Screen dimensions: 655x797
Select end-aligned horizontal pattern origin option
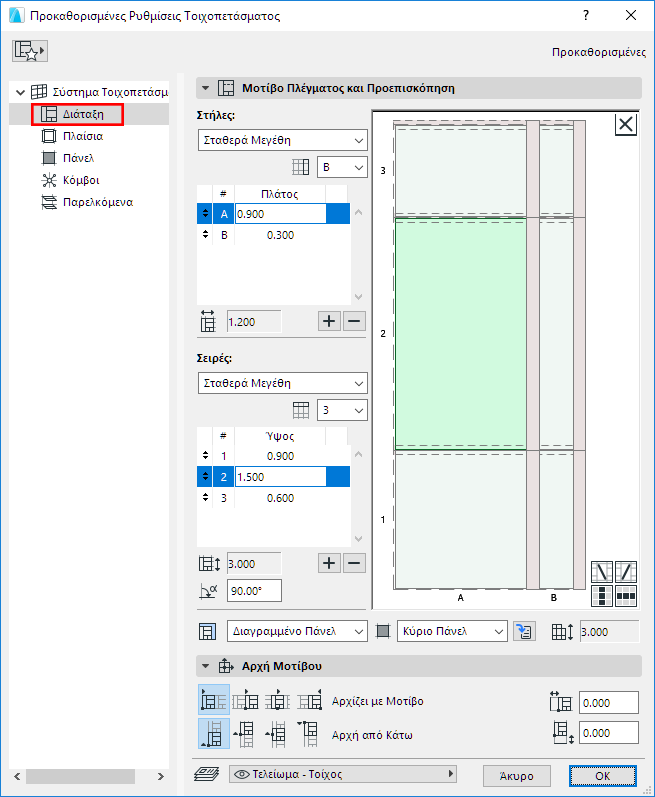pyautogui.click(x=310, y=700)
